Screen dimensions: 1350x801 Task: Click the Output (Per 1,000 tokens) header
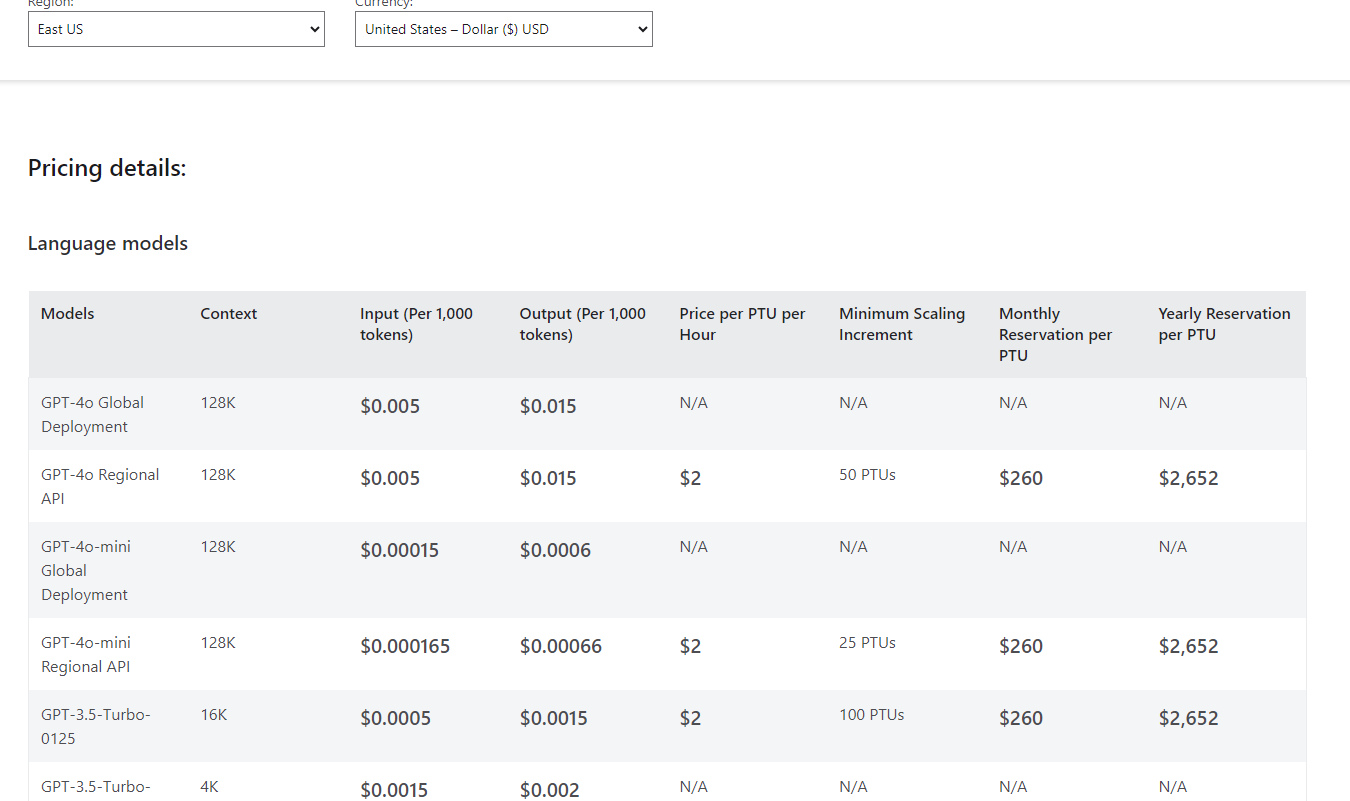583,324
